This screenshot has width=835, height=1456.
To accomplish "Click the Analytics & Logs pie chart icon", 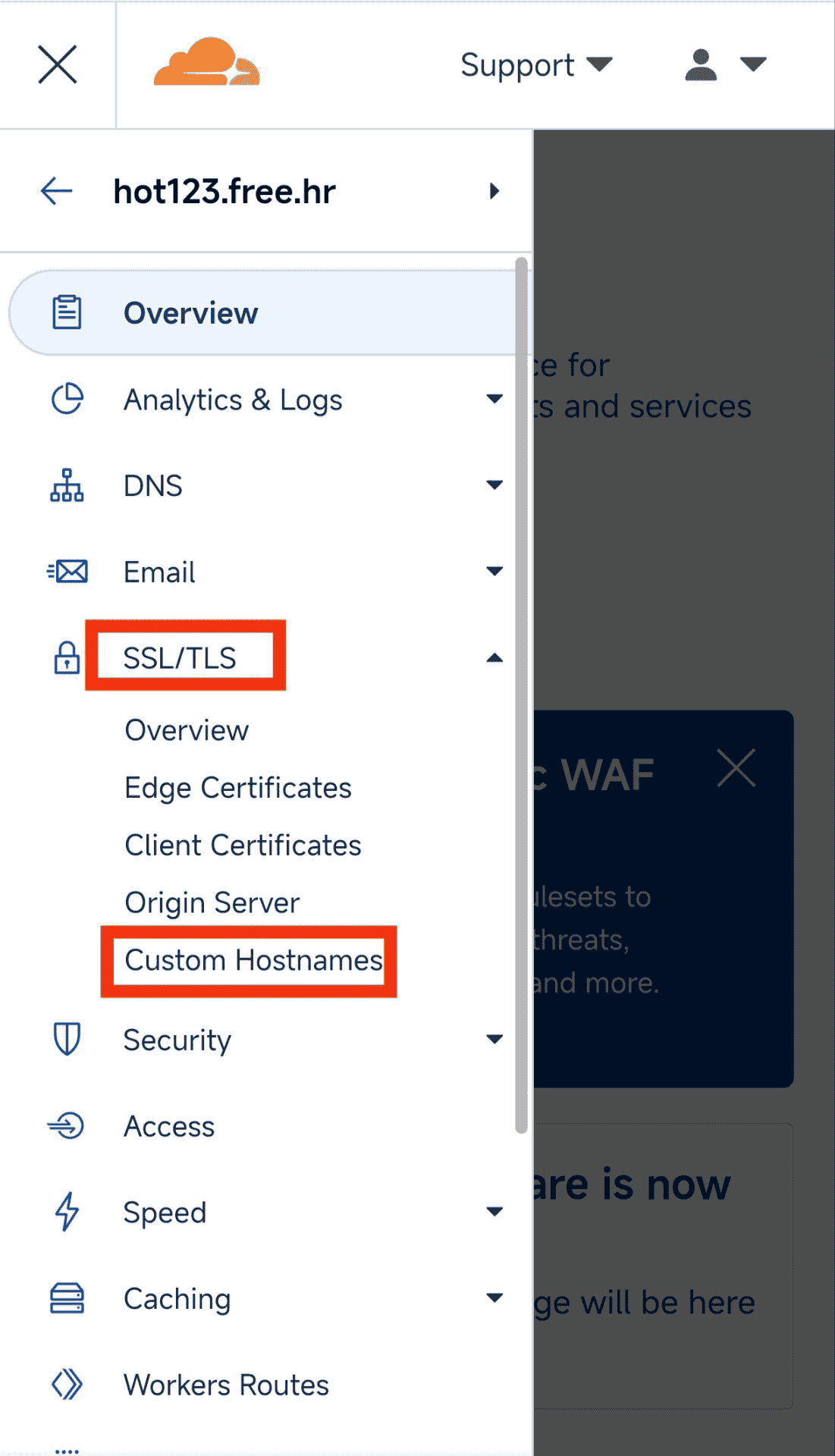I will pos(67,399).
